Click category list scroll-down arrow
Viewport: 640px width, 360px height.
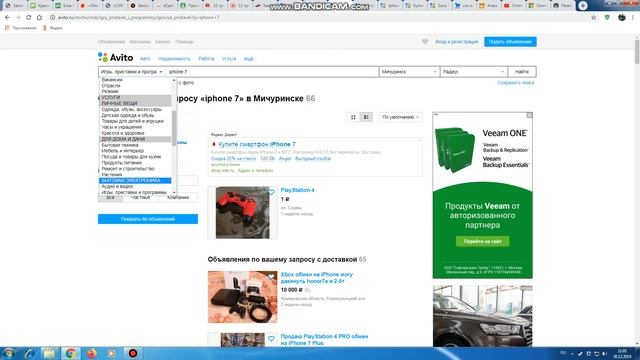pos(174,192)
